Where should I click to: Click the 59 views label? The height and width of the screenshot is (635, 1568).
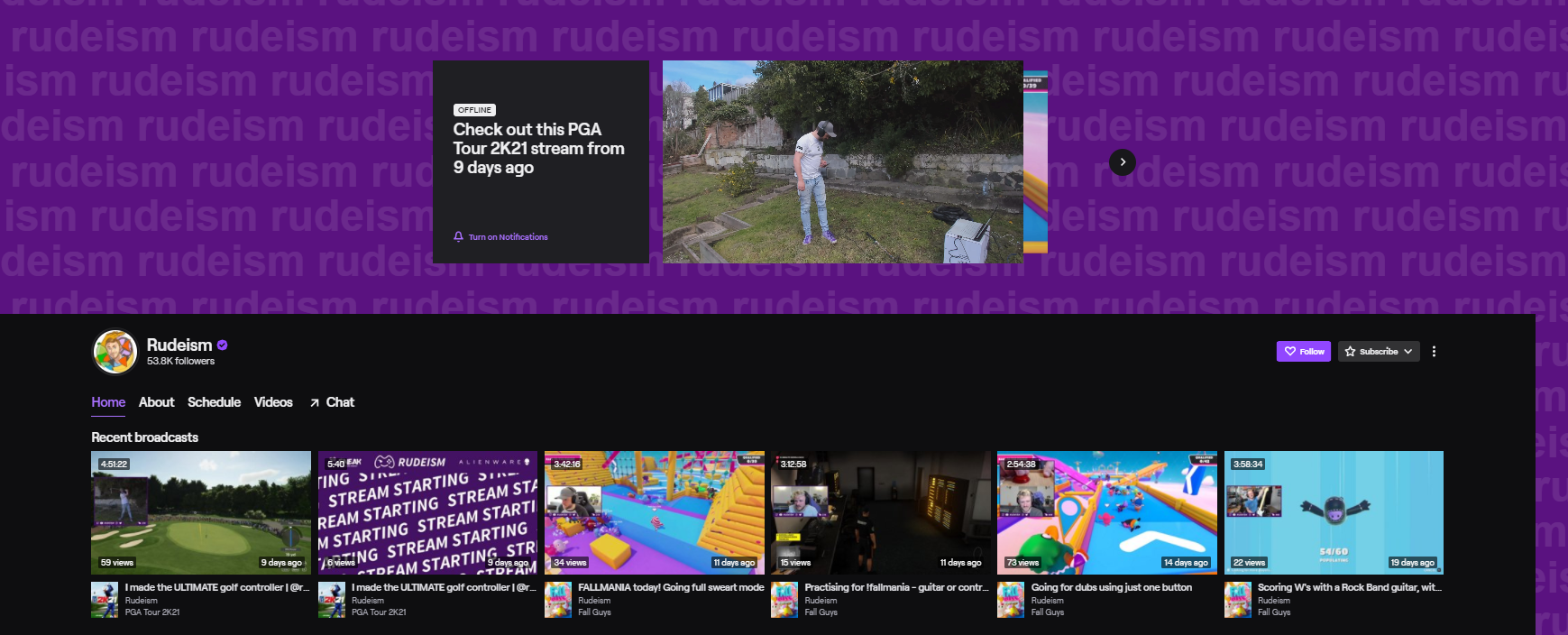pos(117,563)
